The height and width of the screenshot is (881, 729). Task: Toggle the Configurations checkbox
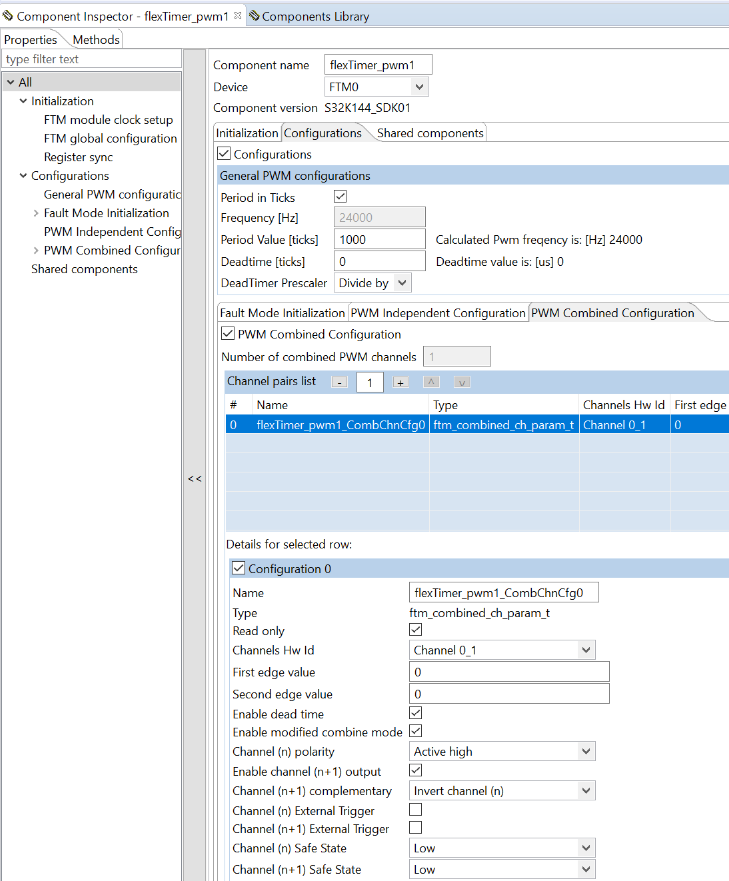coord(224,153)
